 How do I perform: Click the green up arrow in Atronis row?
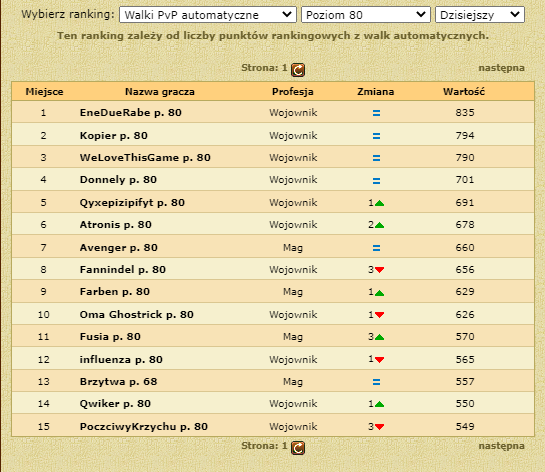[380, 225]
